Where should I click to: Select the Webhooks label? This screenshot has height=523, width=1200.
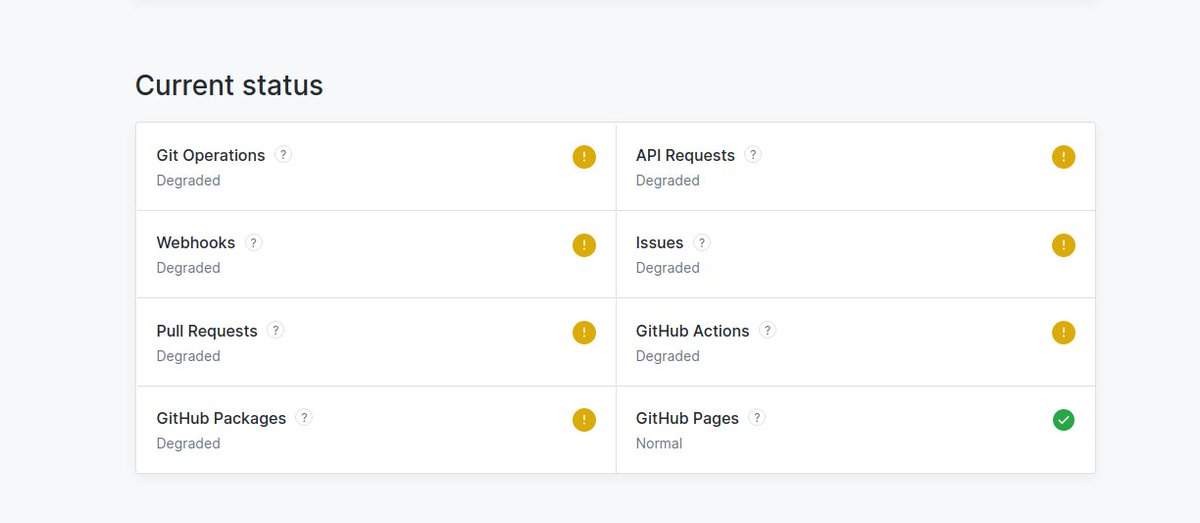pyautogui.click(x=196, y=243)
